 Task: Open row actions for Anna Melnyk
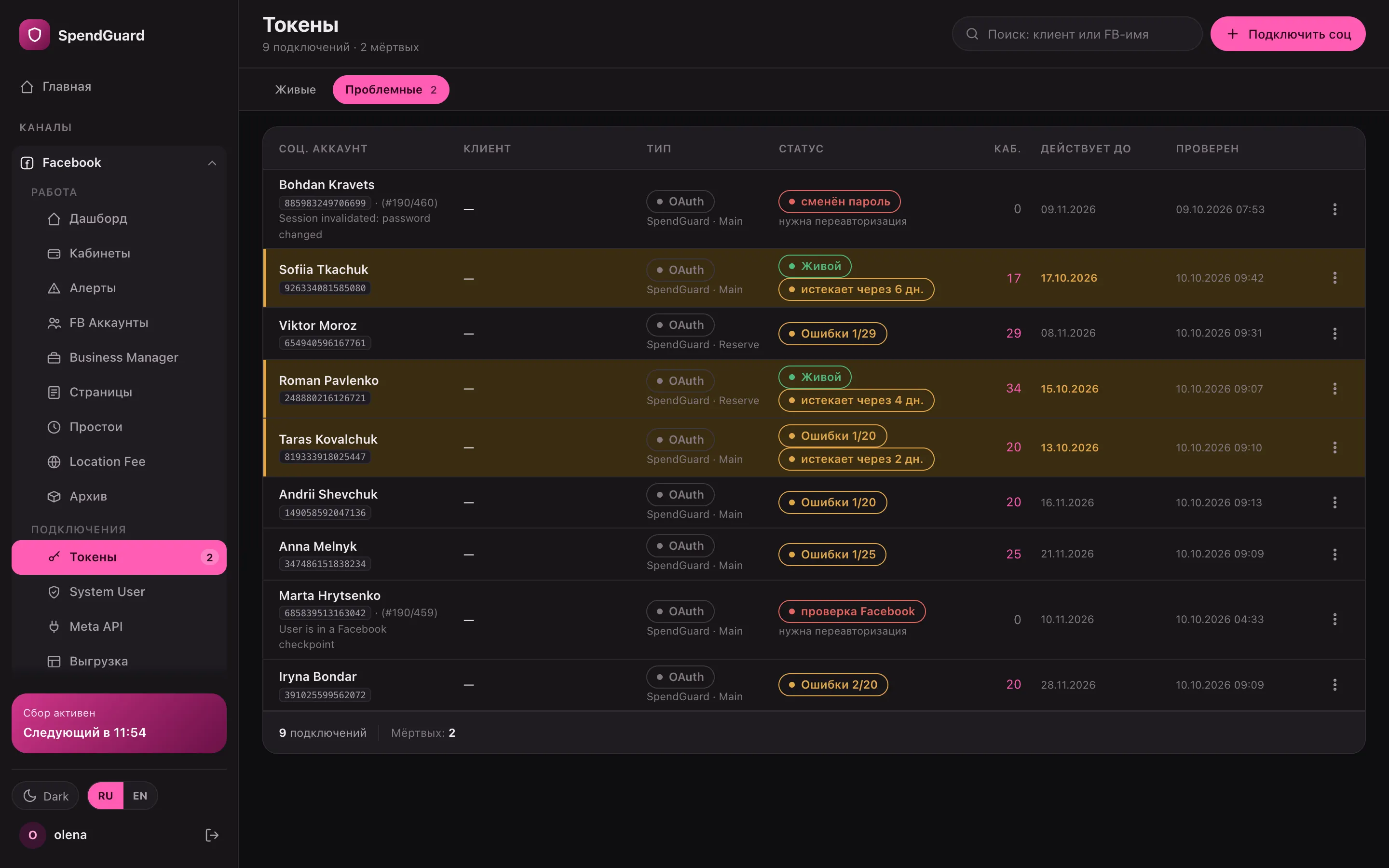(x=1335, y=554)
